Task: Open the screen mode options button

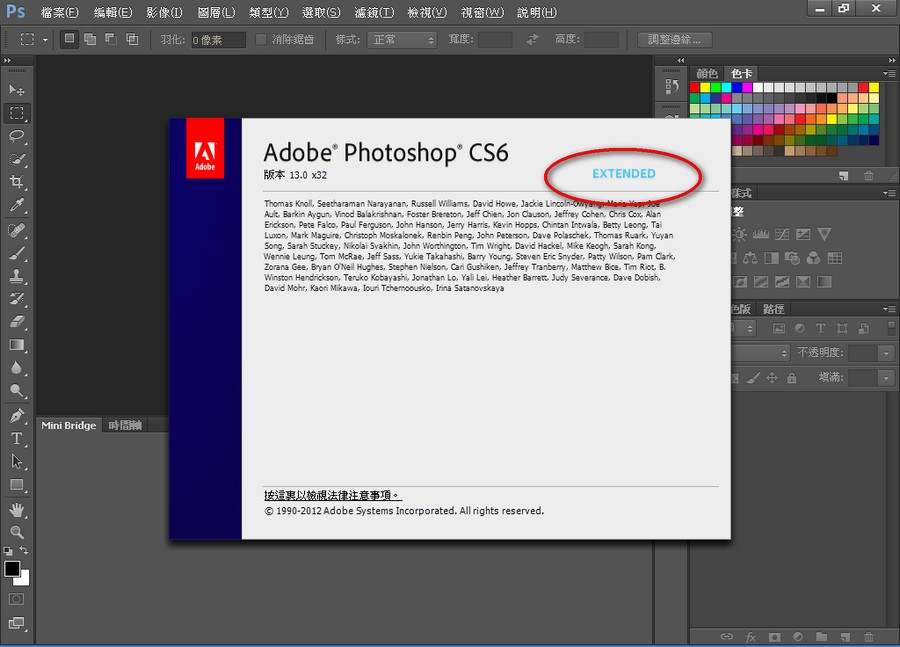Action: 17,623
